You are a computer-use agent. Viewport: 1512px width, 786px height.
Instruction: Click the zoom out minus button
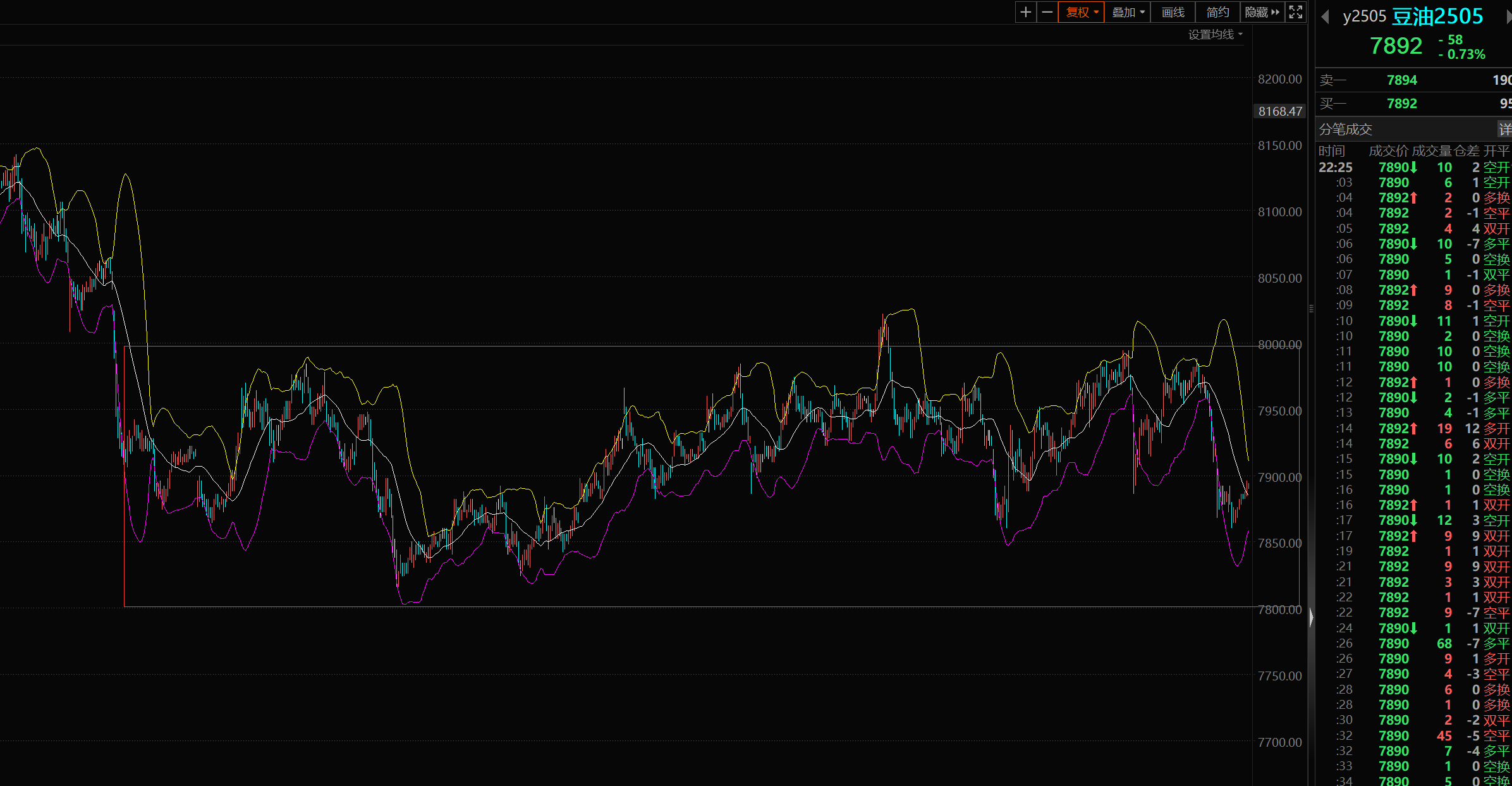click(1047, 12)
